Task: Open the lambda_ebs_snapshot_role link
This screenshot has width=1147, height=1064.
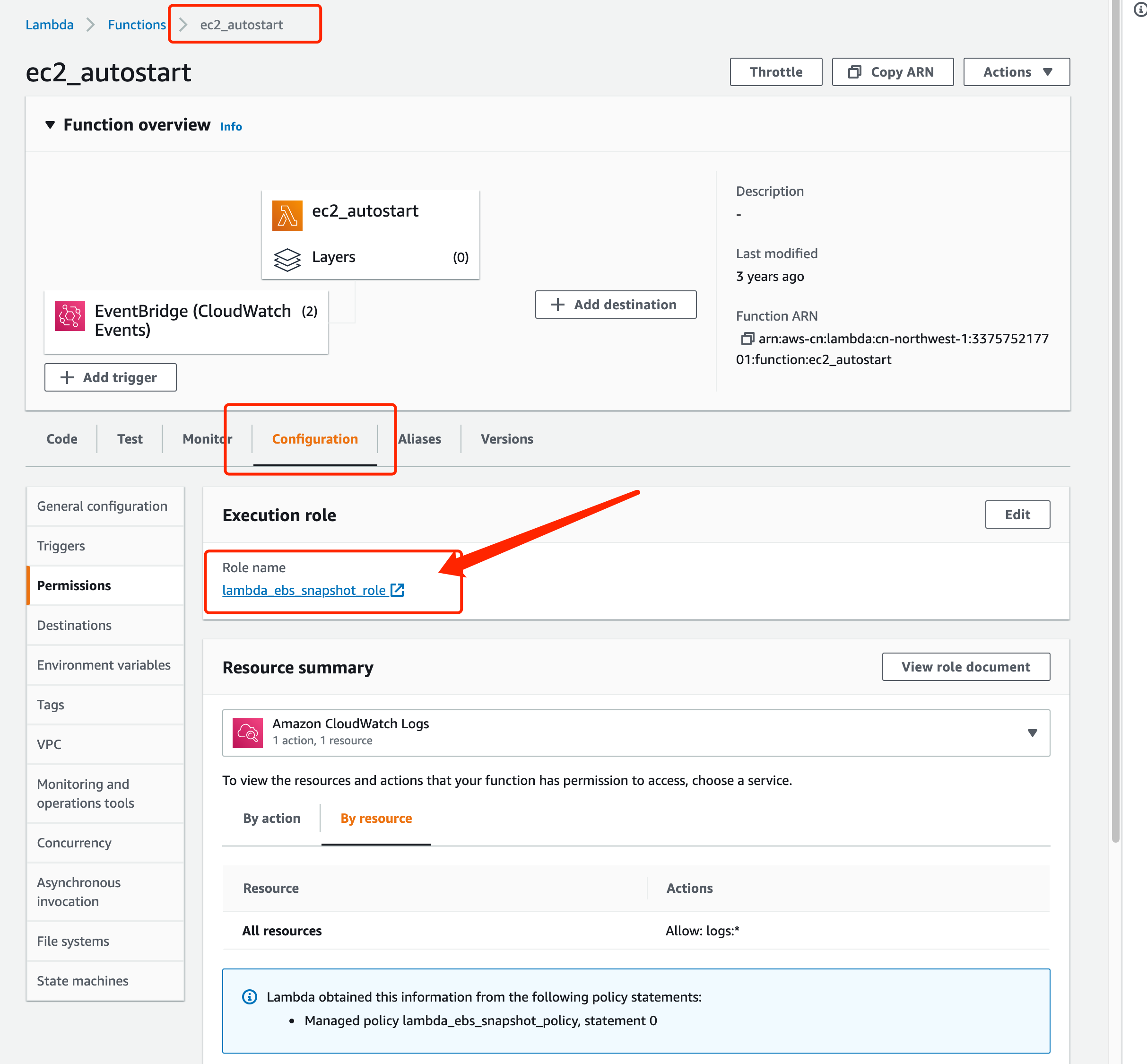Action: point(303,590)
